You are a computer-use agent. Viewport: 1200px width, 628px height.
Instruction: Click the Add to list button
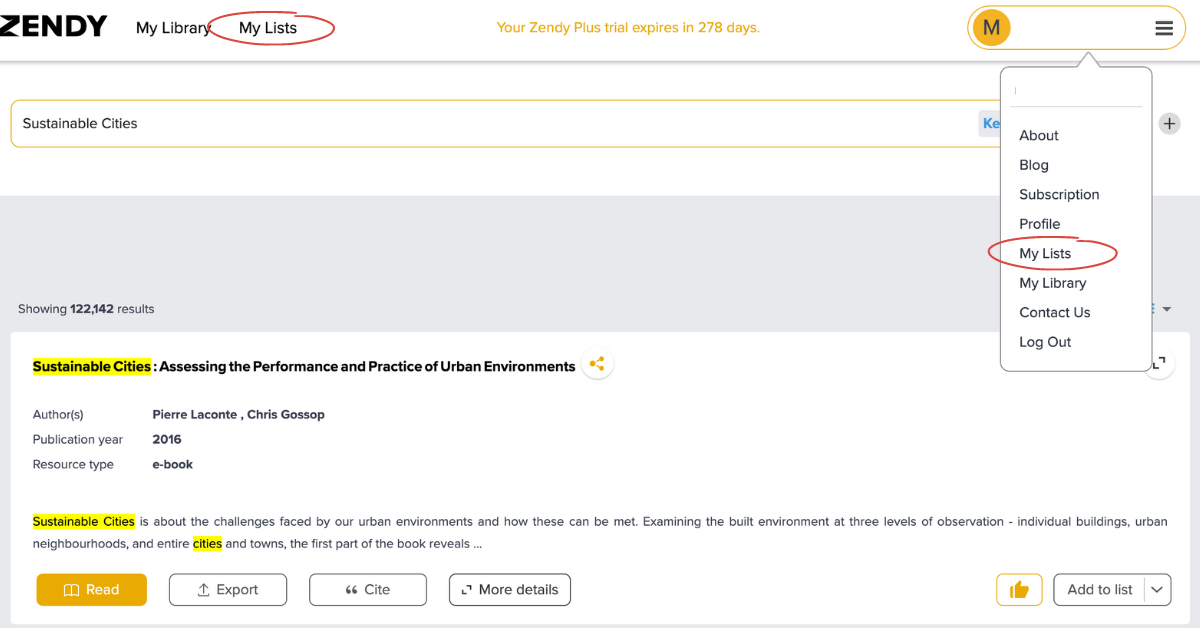pyautogui.click(x=1099, y=590)
